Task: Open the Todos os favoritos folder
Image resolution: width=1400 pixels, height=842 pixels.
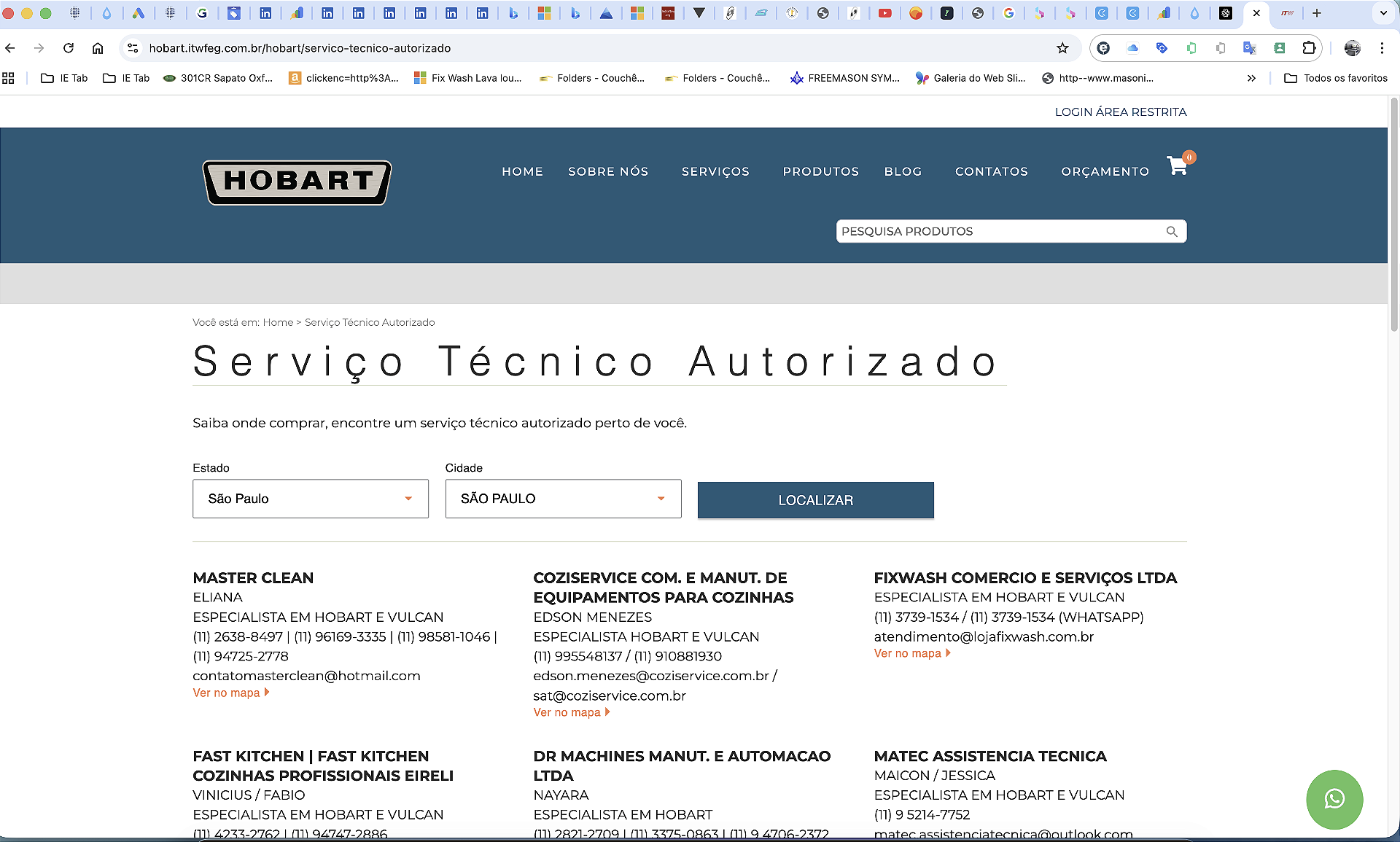Action: tap(1336, 78)
